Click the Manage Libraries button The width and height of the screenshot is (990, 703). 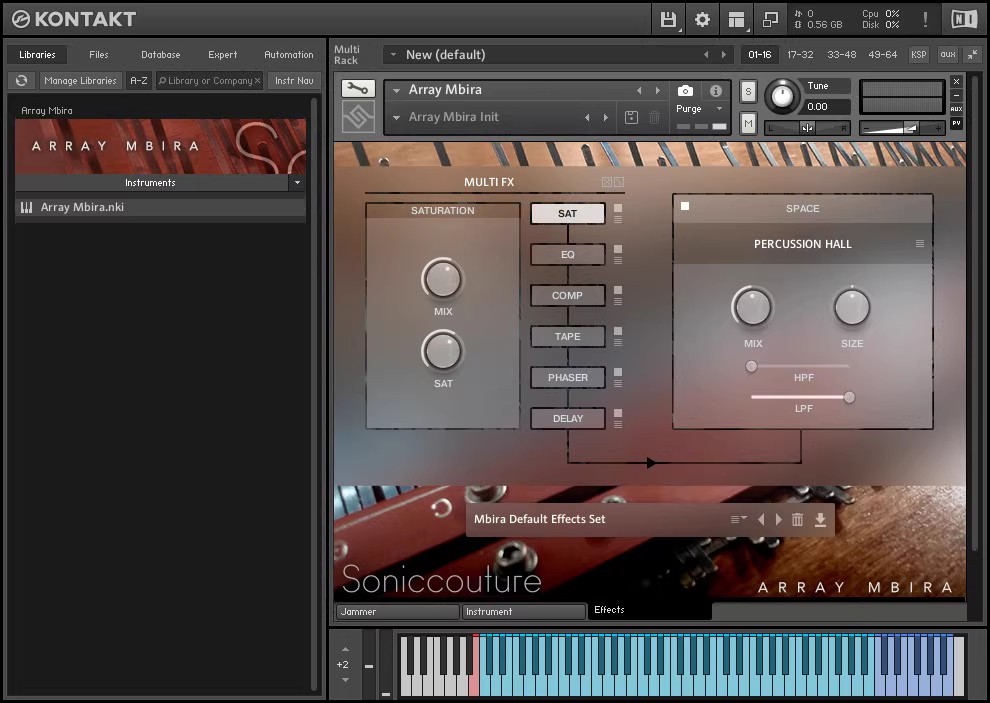pos(80,81)
